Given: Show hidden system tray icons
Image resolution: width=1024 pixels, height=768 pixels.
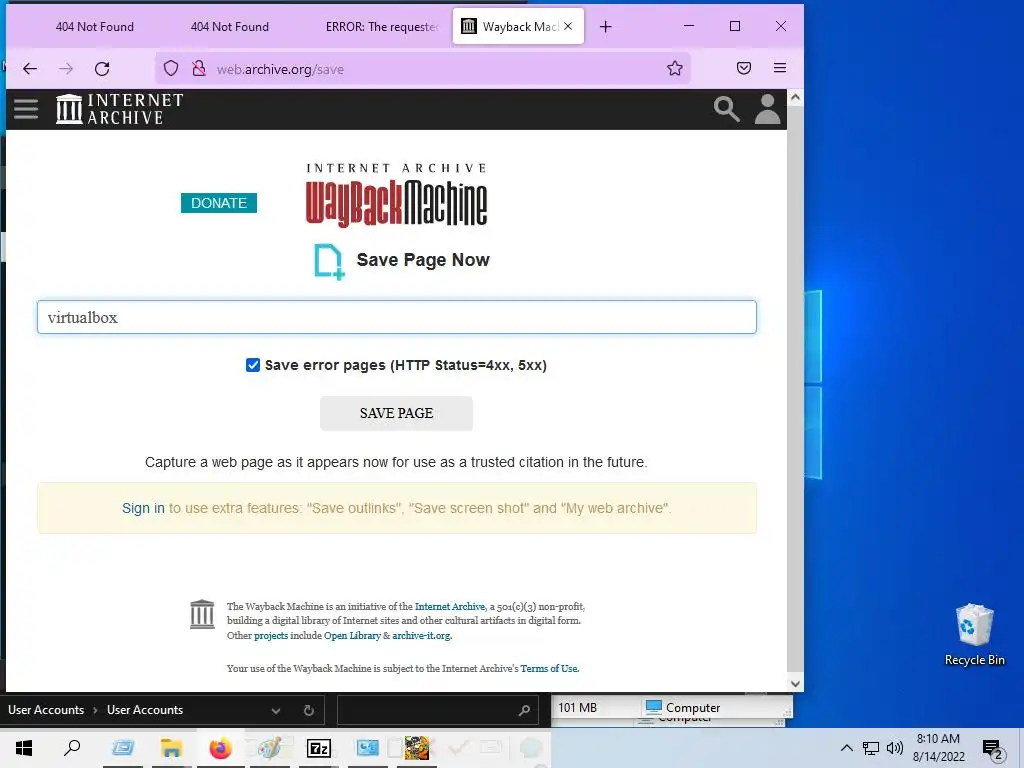Looking at the screenshot, I should [x=846, y=748].
